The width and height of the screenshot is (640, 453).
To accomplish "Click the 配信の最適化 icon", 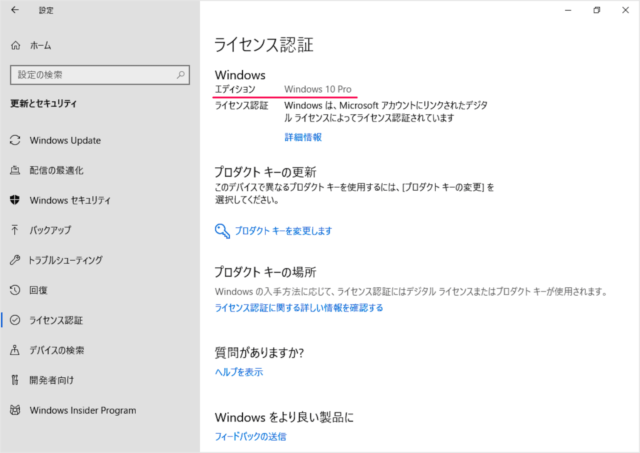I will coord(16,170).
